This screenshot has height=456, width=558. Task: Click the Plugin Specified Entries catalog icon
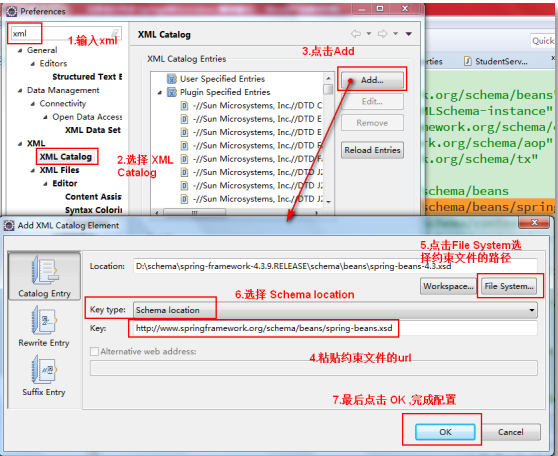point(172,92)
